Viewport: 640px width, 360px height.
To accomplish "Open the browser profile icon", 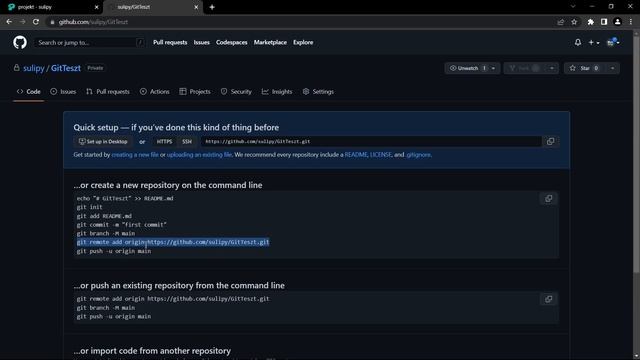I will click(x=618, y=22).
